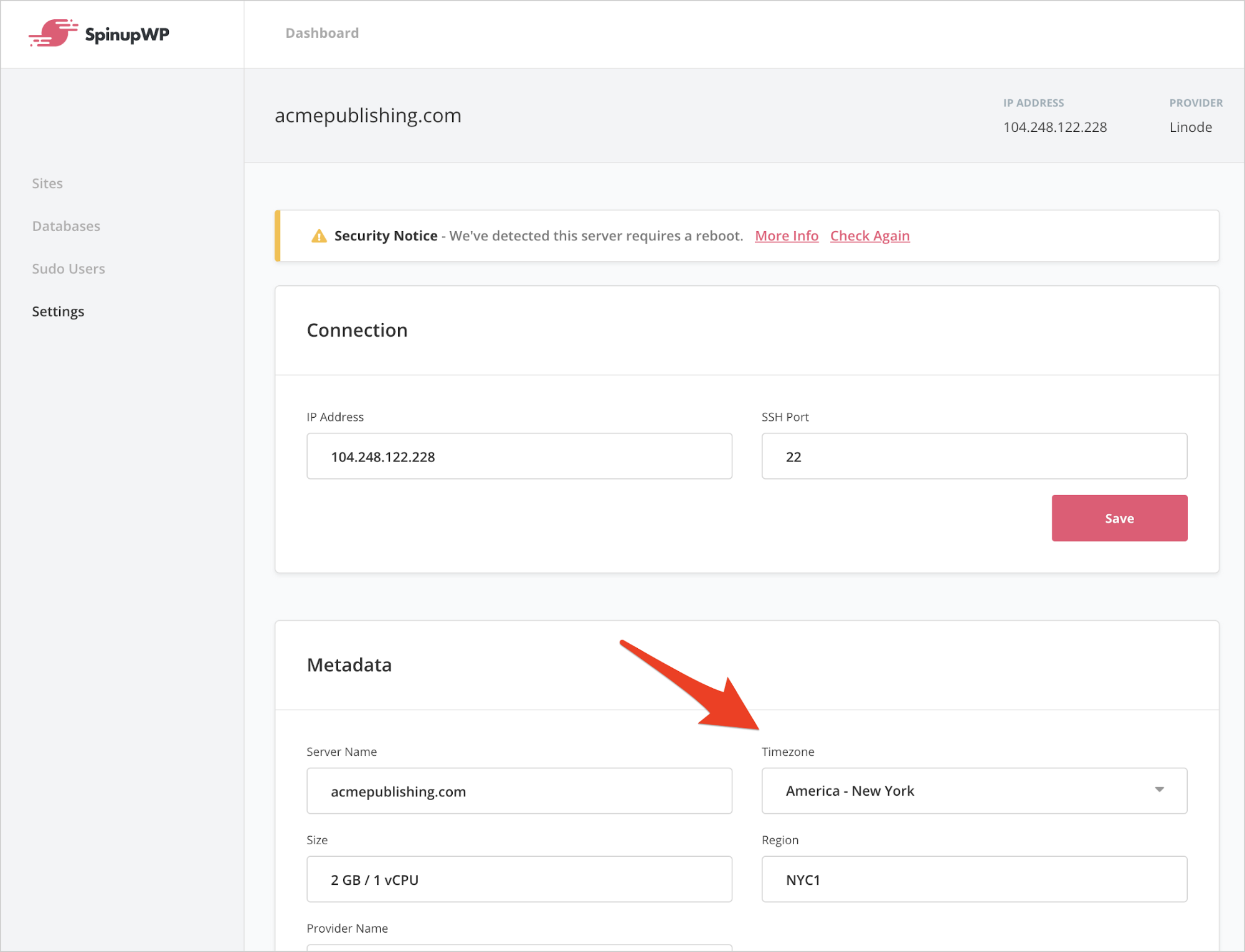
Task: Click the security warning triangle icon
Action: (x=318, y=235)
